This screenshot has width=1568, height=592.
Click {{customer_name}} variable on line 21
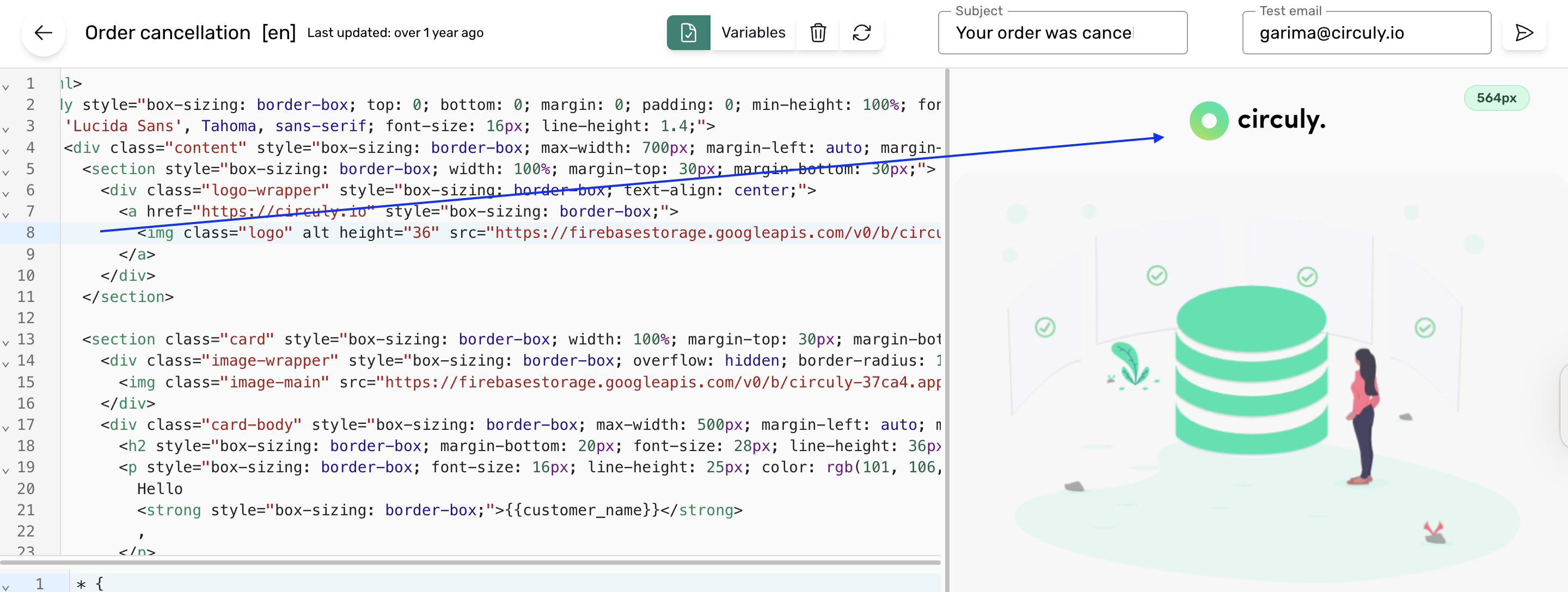(x=583, y=510)
